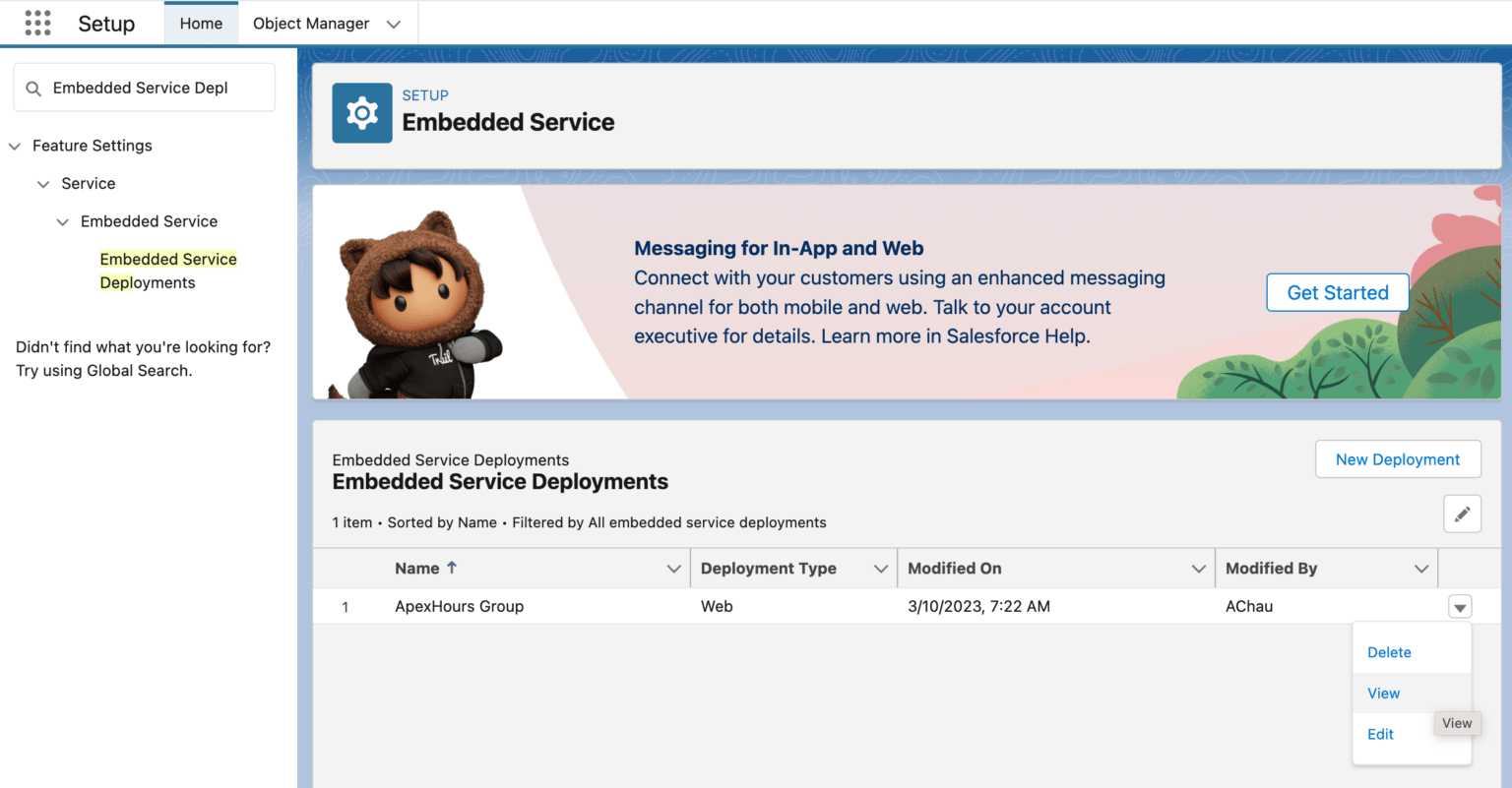Switch to the Home tab
This screenshot has width=1512, height=788.
[x=201, y=23]
